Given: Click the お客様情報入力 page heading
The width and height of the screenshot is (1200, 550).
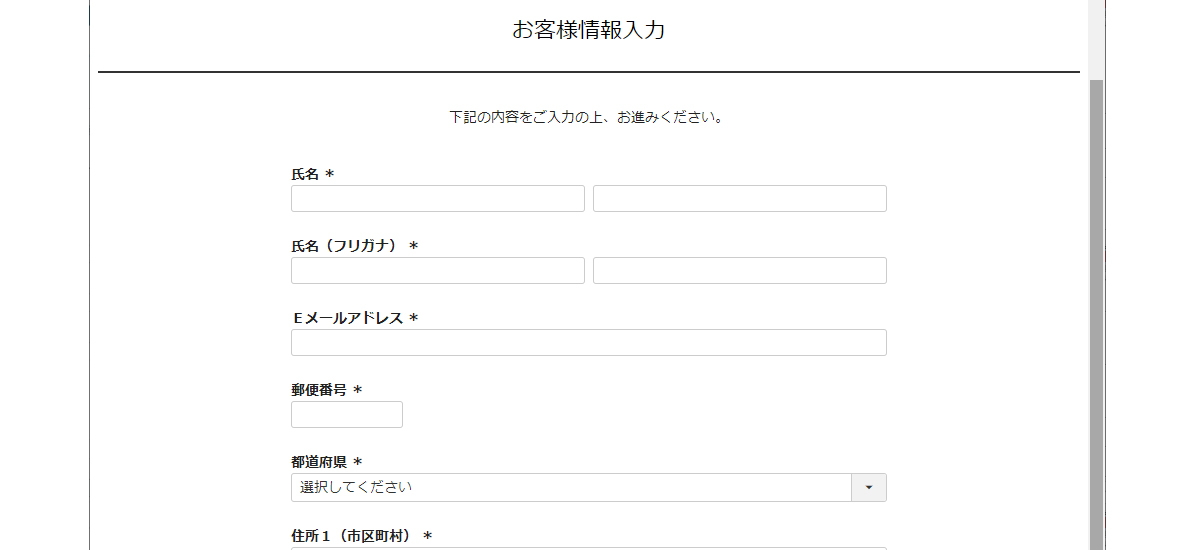Looking at the screenshot, I should pyautogui.click(x=588, y=31).
